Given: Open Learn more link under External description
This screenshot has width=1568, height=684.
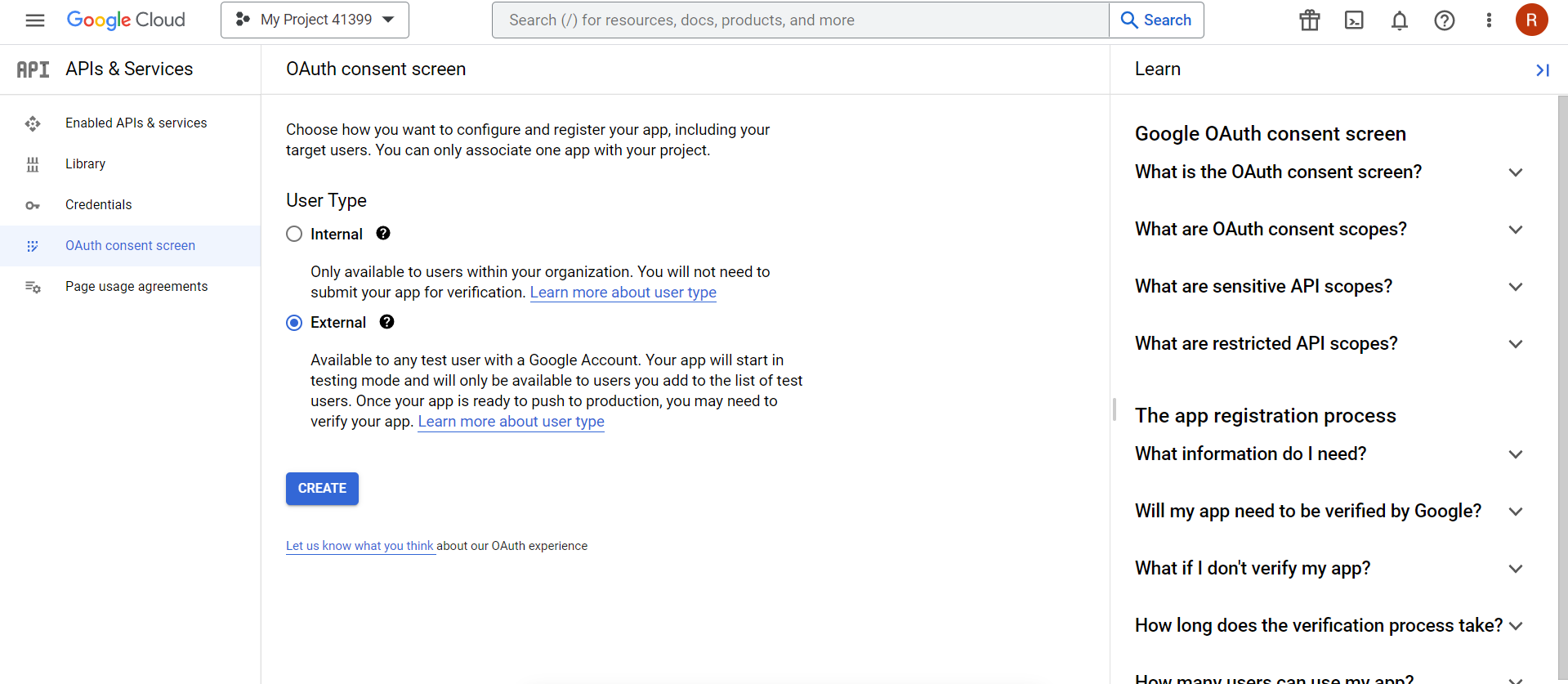Looking at the screenshot, I should pos(511,422).
